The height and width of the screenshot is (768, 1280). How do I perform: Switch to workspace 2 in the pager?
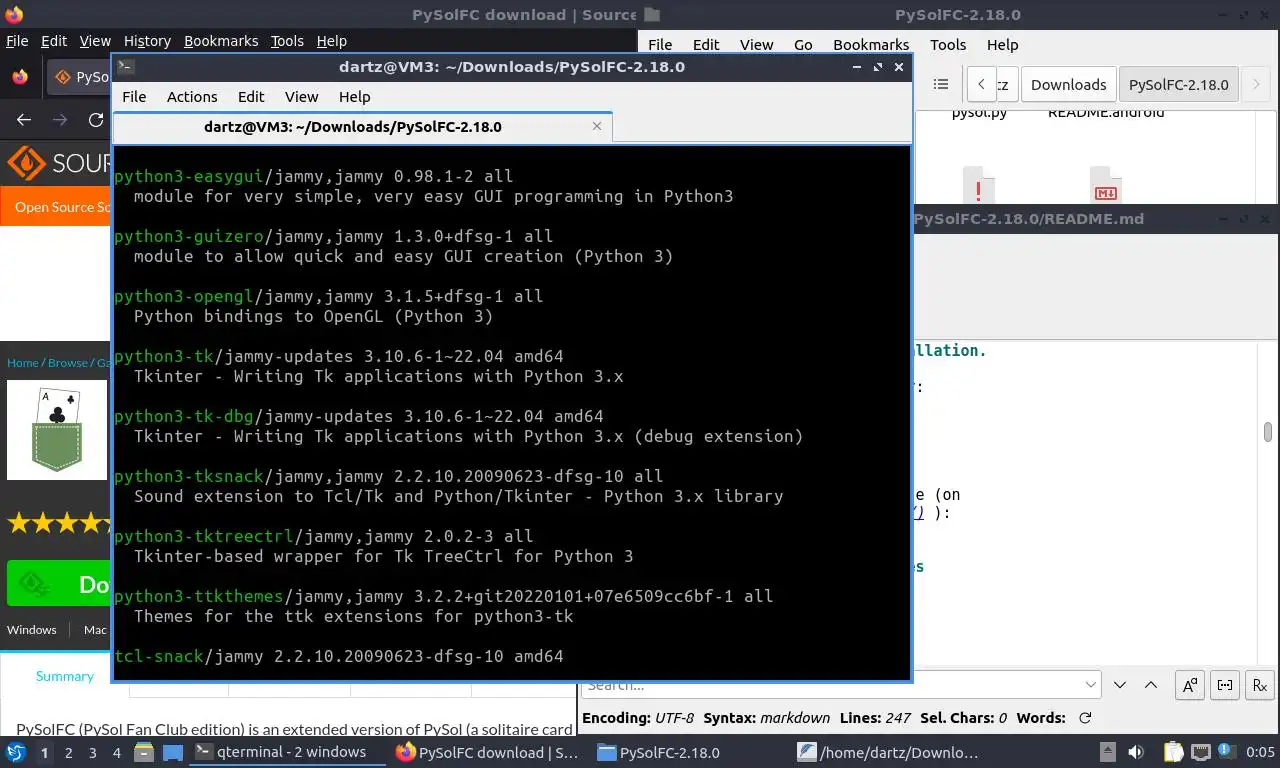click(x=68, y=752)
